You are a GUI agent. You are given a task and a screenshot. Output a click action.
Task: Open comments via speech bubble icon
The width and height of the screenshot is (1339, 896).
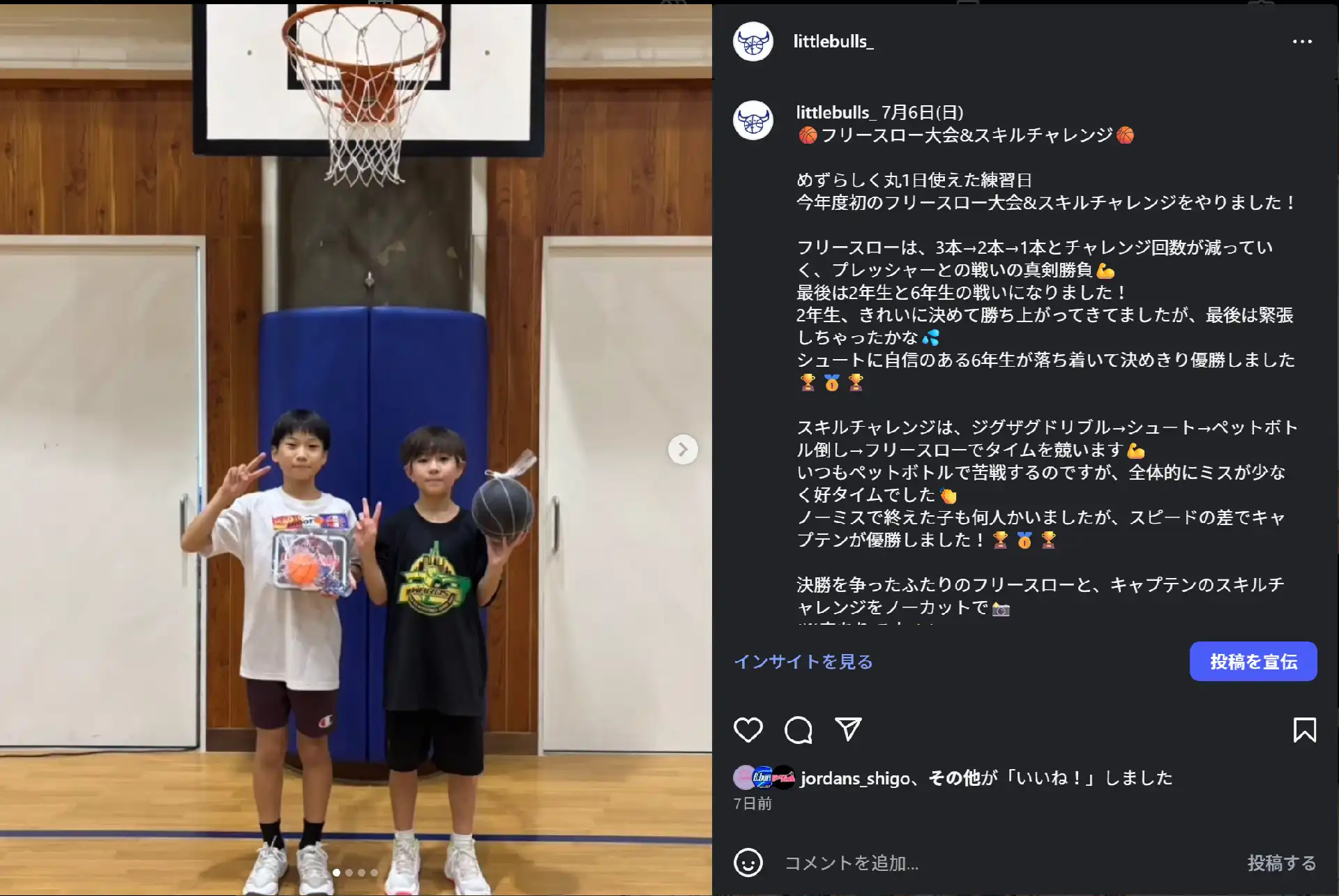pos(799,730)
